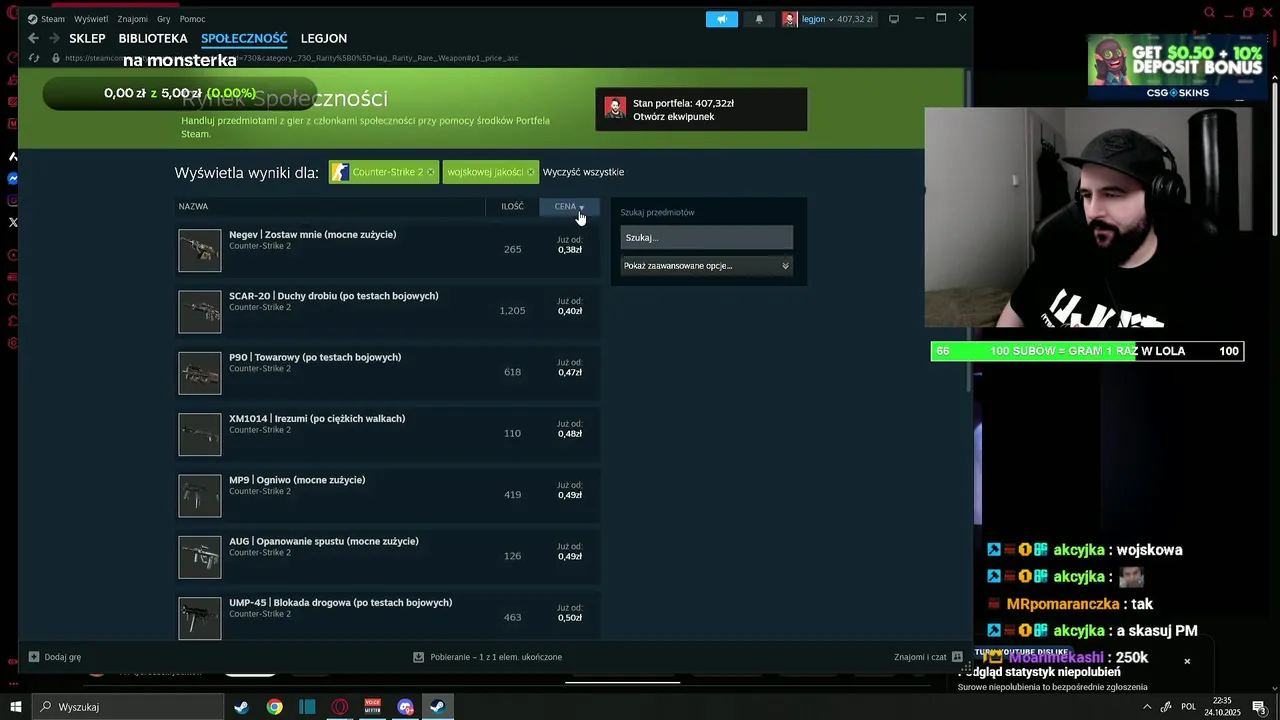This screenshot has height=720, width=1280.
Task: Open Negev | Zostaw mnie listing
Action: [312, 234]
